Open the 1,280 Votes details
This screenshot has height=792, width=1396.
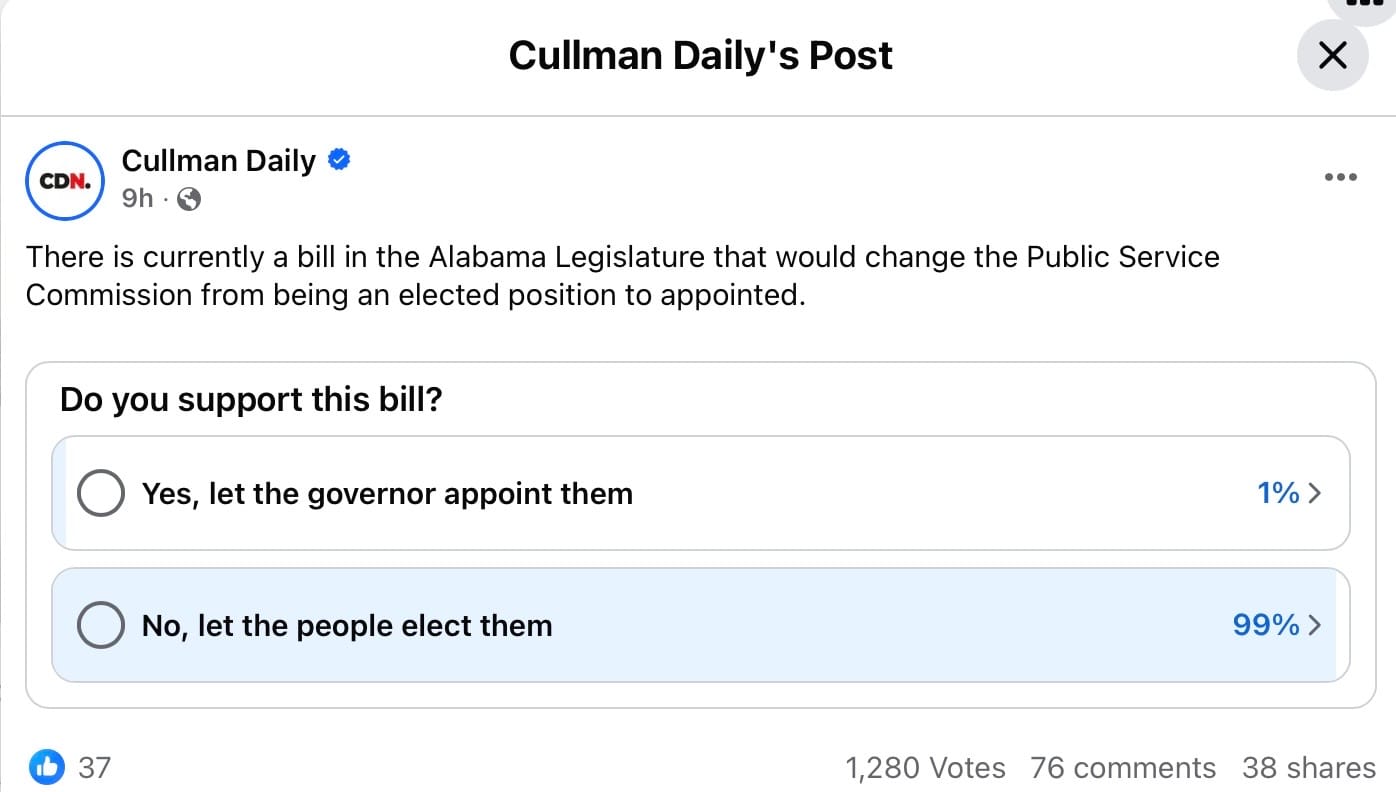click(925, 767)
